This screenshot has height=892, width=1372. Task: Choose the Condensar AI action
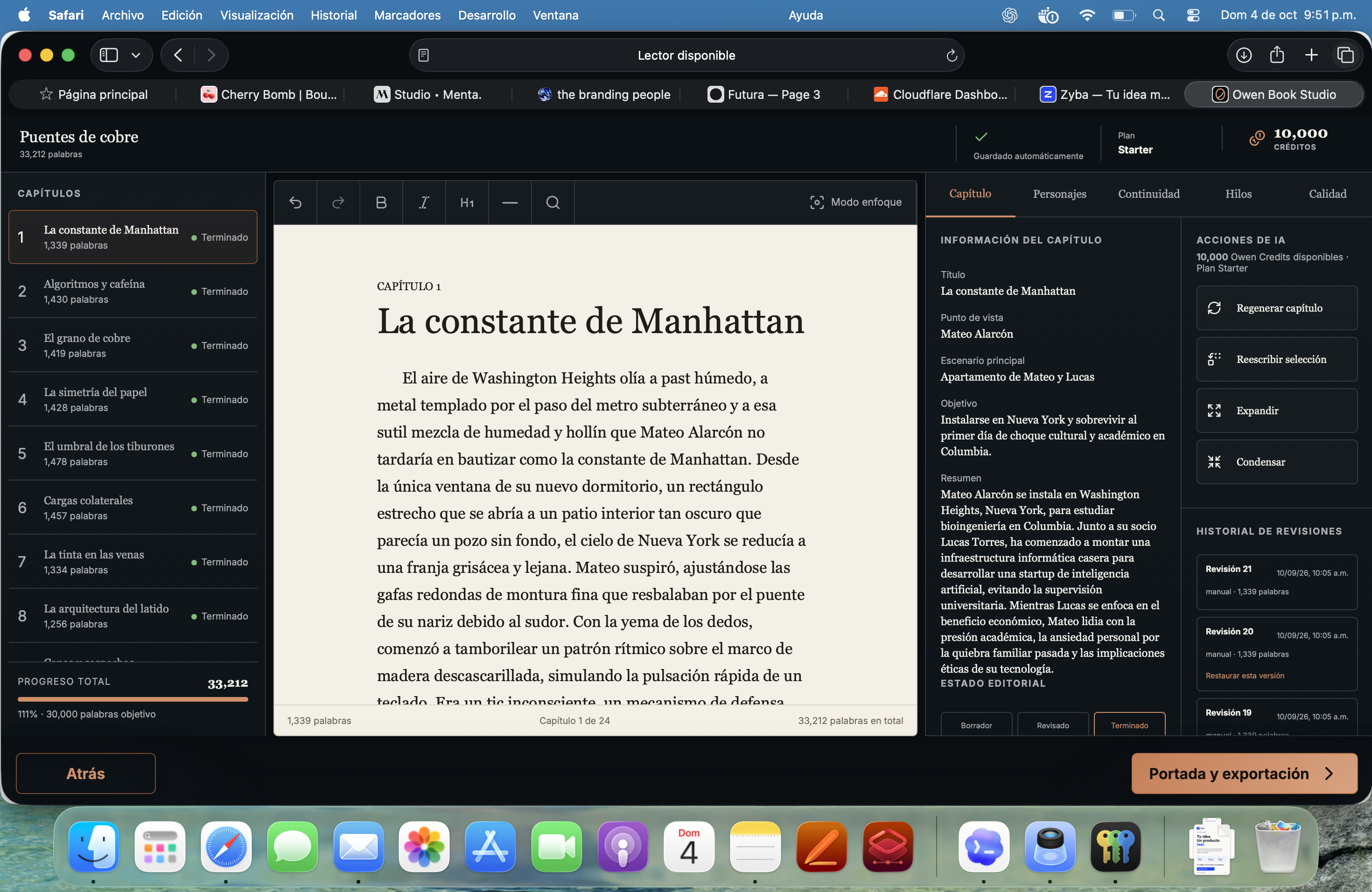1276,461
